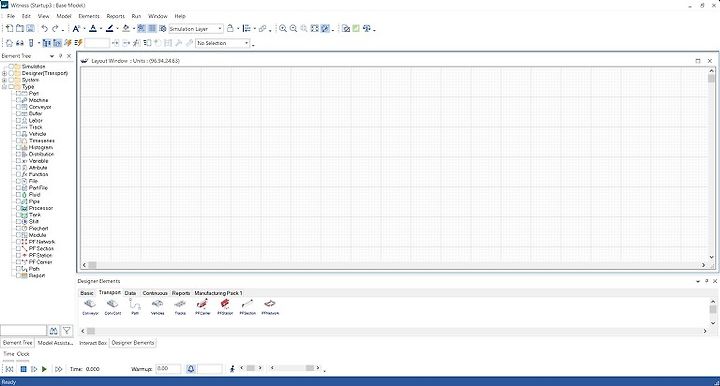Click the PFCarrier red element icon
Viewport: 720px width, 386px height.
pyautogui.click(x=202, y=304)
